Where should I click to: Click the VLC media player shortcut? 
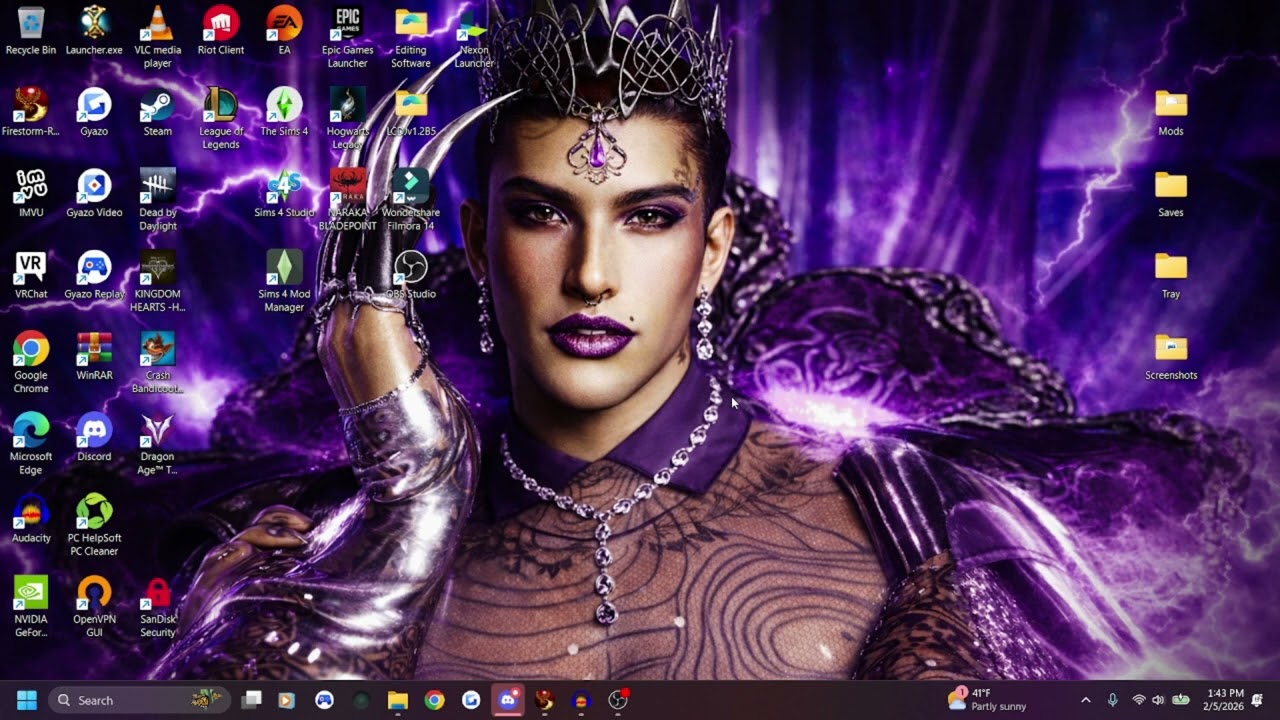[157, 37]
